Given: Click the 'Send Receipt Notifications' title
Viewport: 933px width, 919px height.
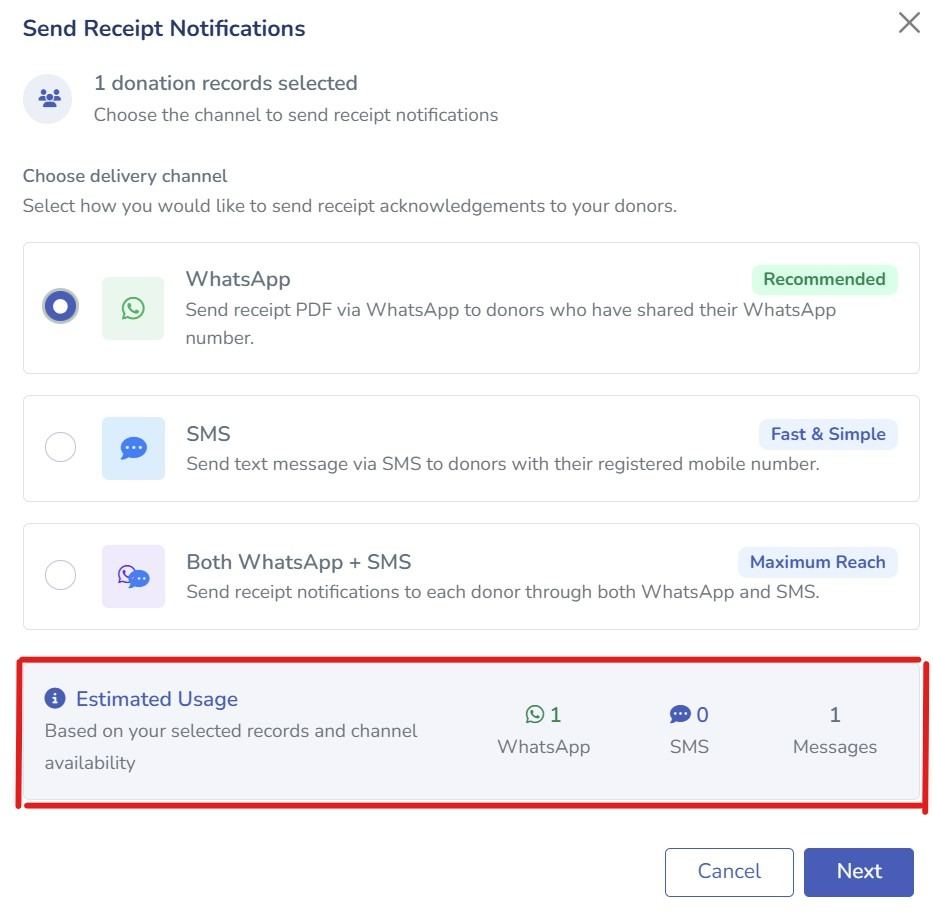Looking at the screenshot, I should (x=164, y=29).
